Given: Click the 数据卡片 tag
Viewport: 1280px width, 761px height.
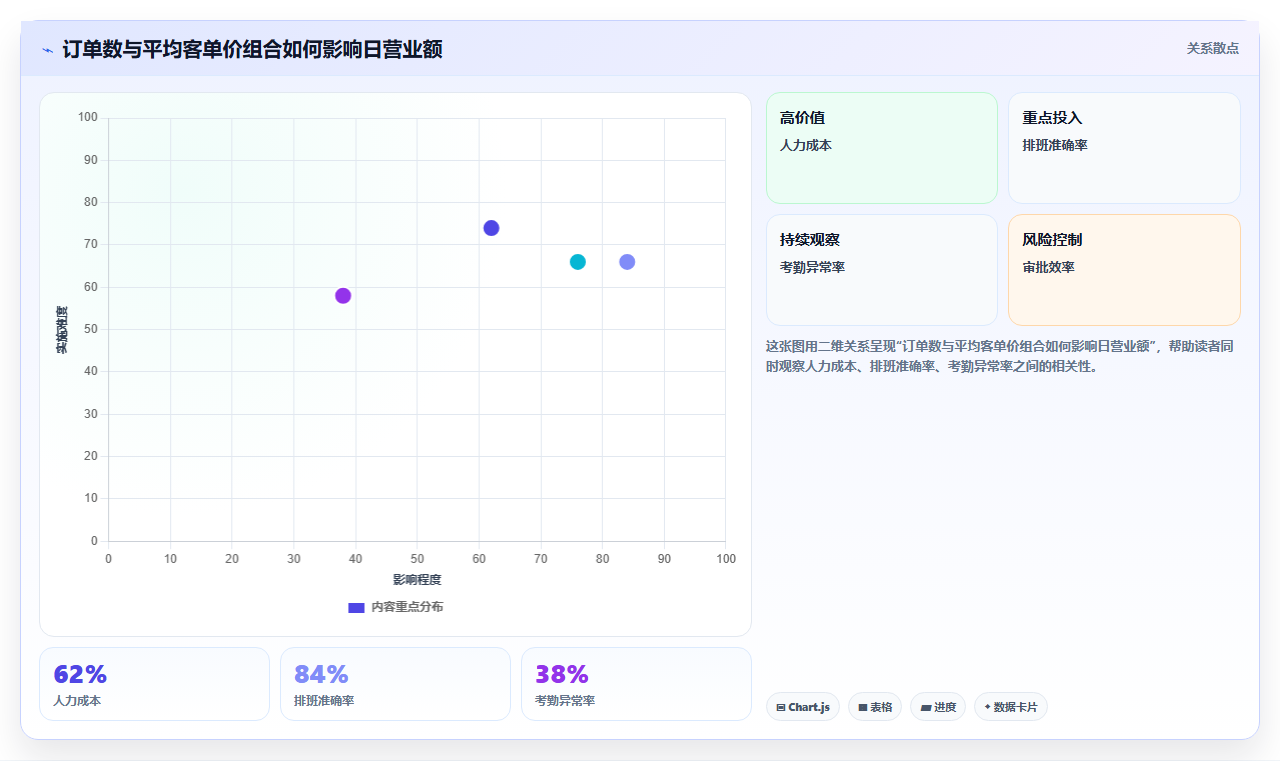Looking at the screenshot, I should point(1011,707).
